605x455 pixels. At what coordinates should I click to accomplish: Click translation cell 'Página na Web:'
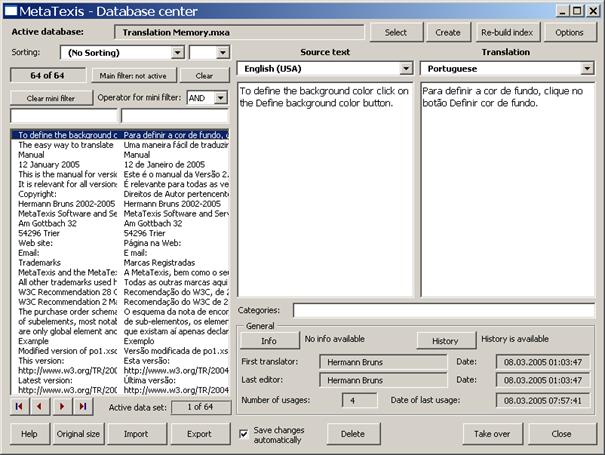(152, 243)
